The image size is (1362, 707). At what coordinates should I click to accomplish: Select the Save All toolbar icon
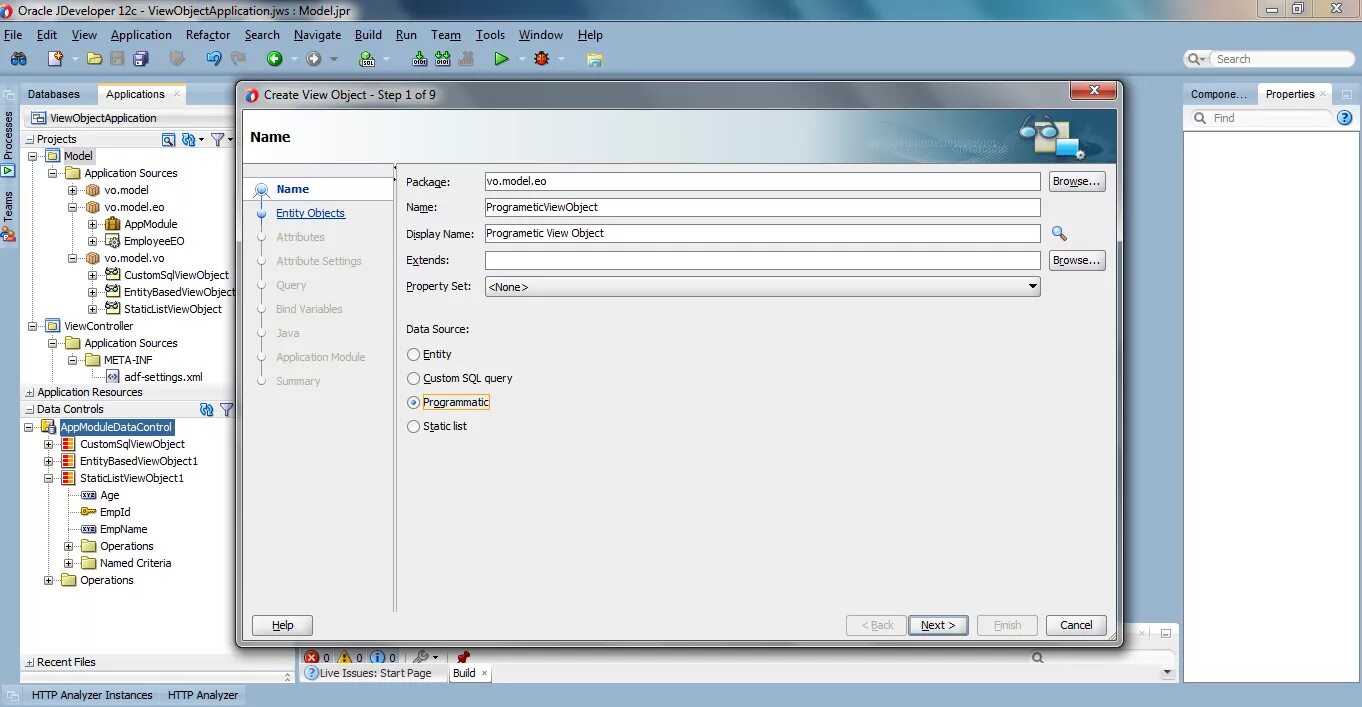(141, 59)
